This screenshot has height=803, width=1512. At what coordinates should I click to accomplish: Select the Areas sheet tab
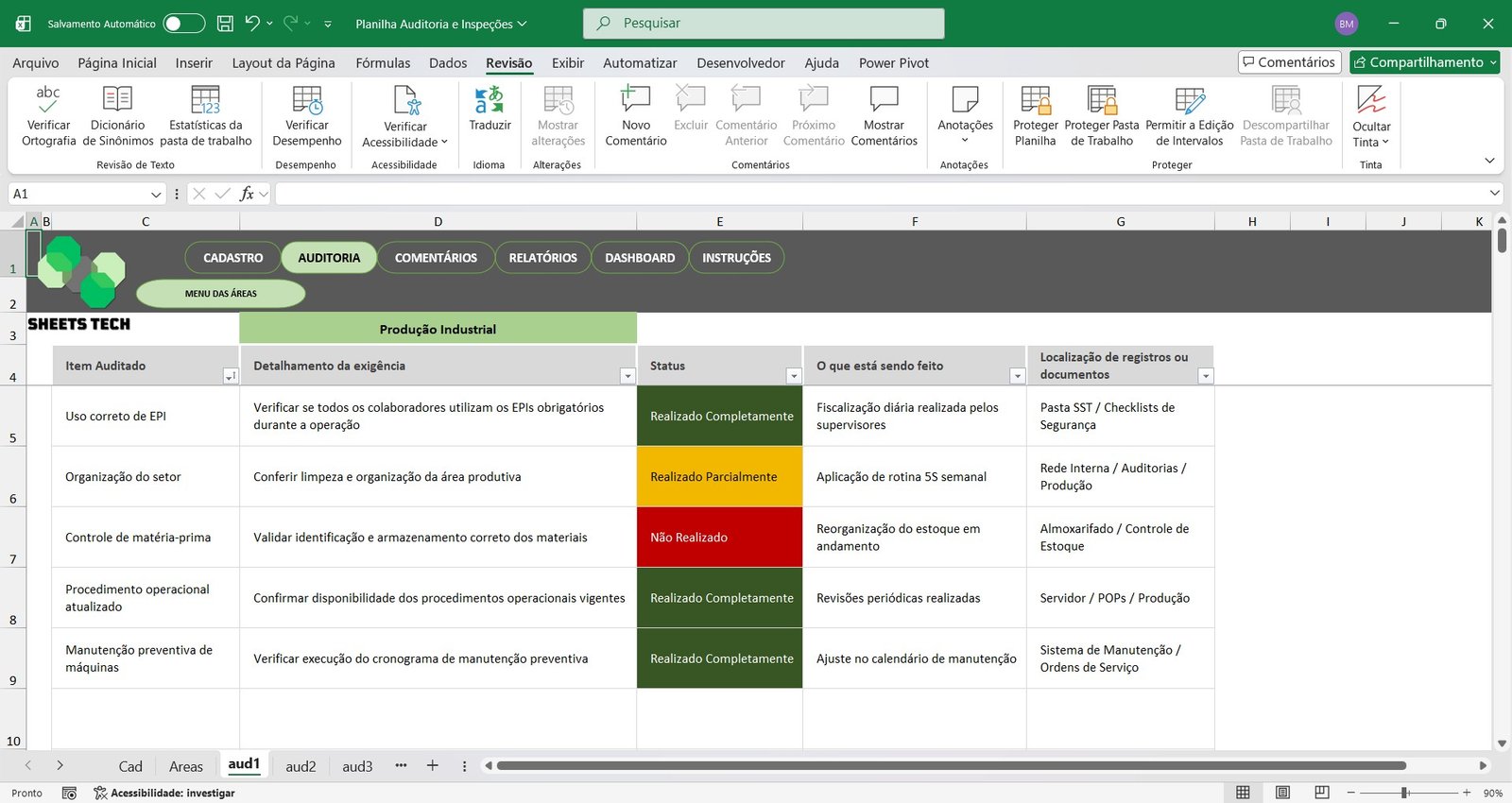(186, 766)
